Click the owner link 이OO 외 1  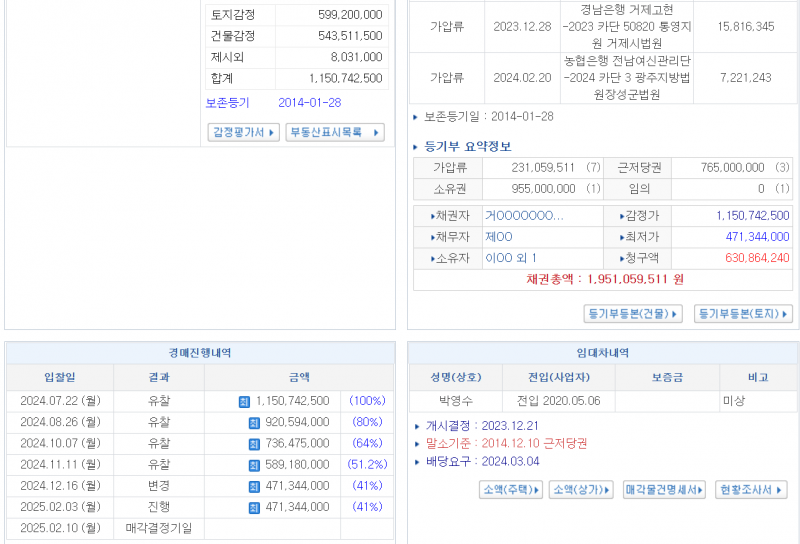pyautogui.click(x=510, y=258)
